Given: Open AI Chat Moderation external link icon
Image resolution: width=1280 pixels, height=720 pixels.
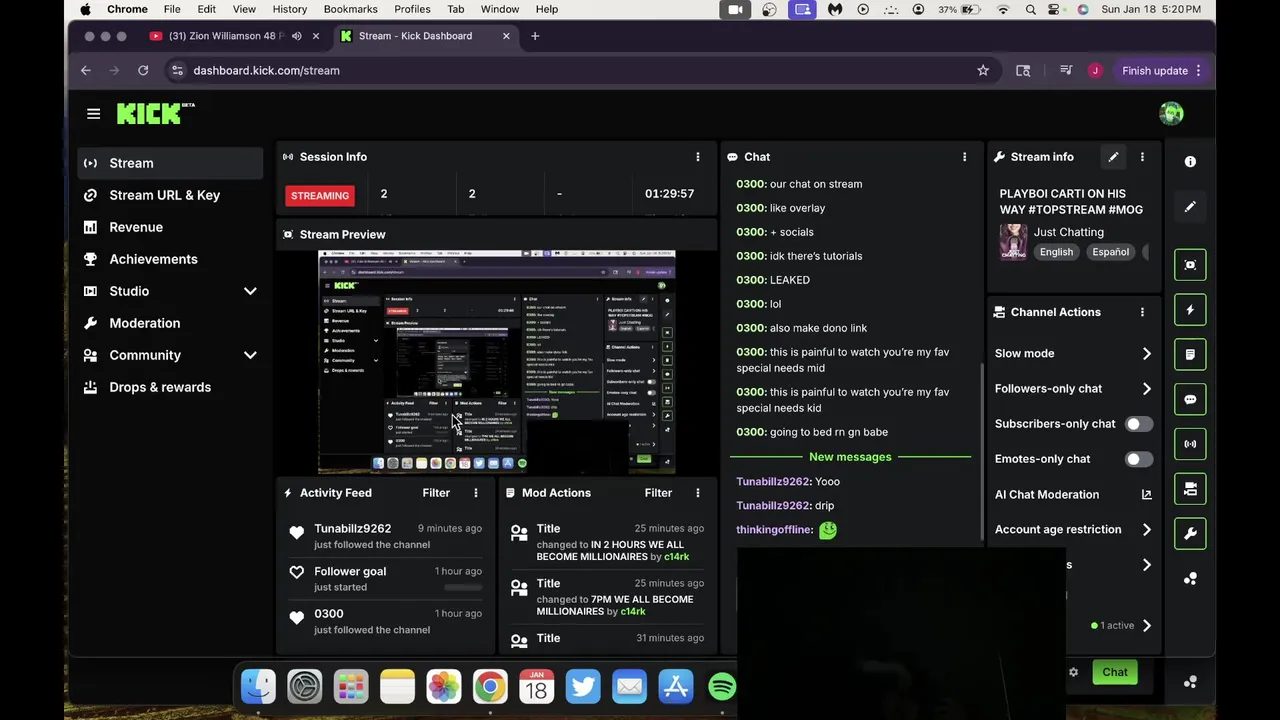Looking at the screenshot, I should pyautogui.click(x=1146, y=494).
